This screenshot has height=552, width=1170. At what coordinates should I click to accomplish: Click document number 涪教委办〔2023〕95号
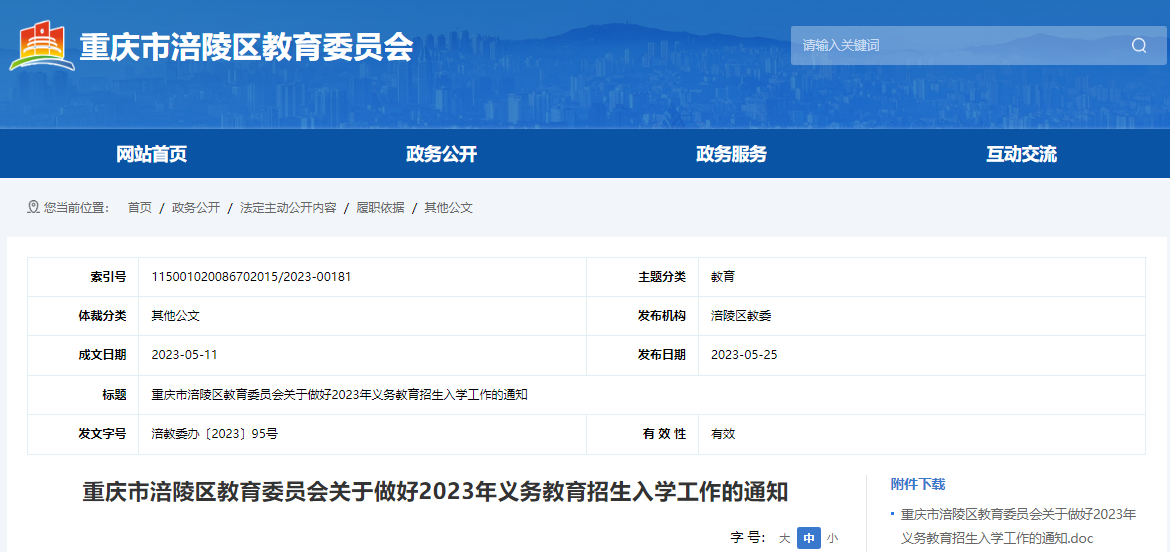215,433
